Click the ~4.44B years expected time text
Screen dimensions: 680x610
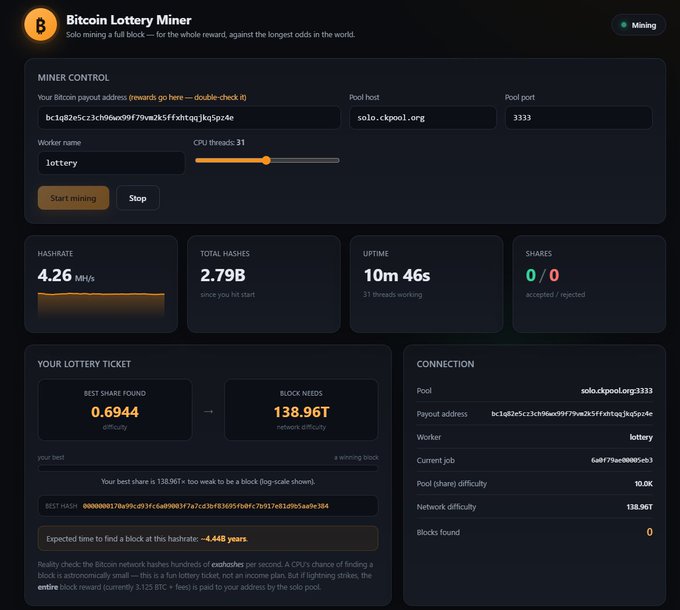[x=224, y=539]
